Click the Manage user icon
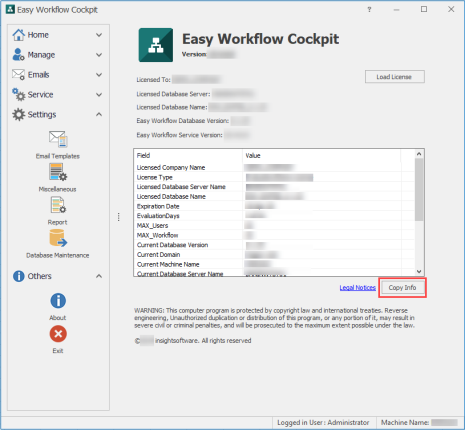 point(18,55)
